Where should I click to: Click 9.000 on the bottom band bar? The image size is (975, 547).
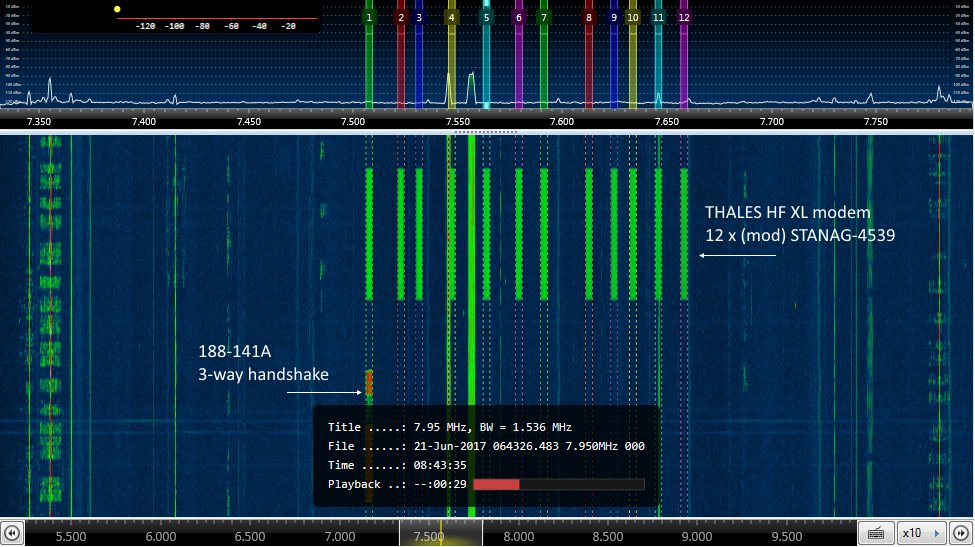[696, 536]
